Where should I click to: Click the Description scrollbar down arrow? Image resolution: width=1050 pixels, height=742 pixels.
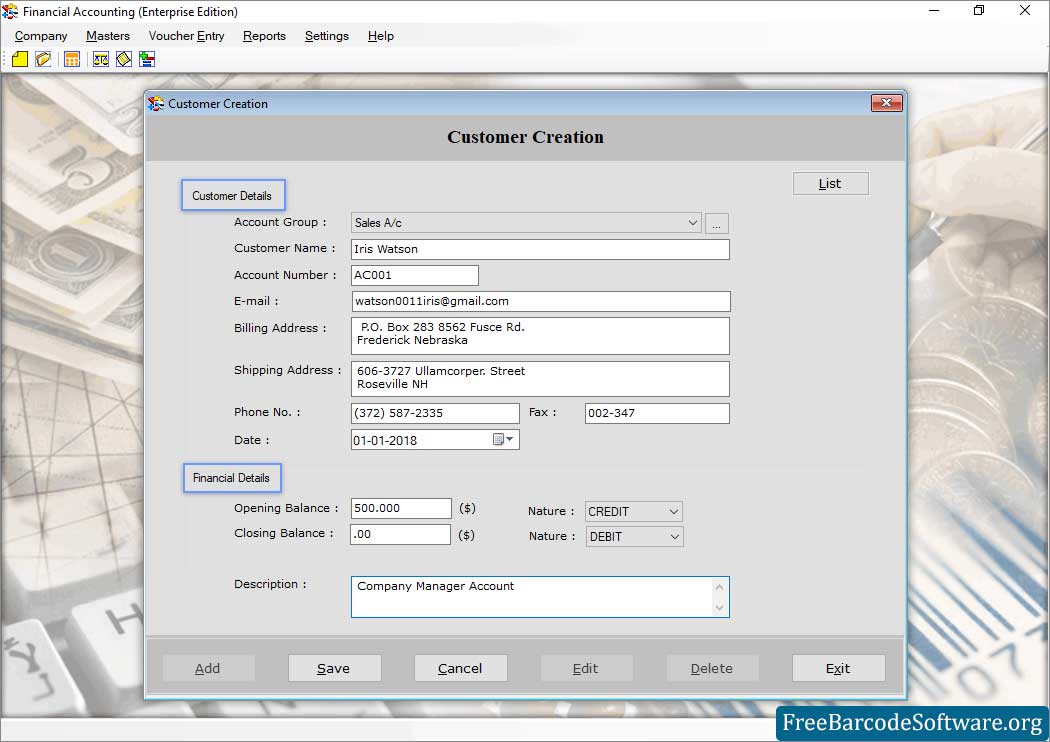tap(720, 607)
